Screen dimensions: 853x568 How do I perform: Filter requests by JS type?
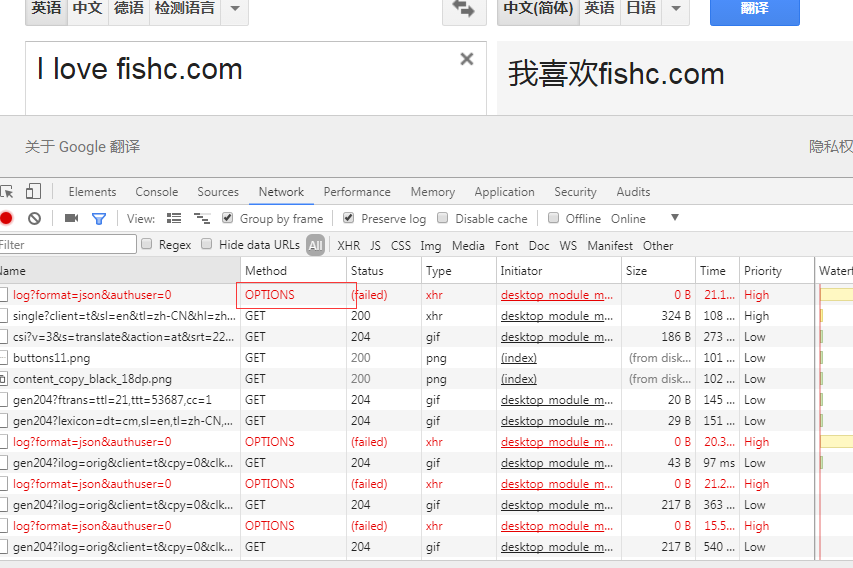pos(375,246)
